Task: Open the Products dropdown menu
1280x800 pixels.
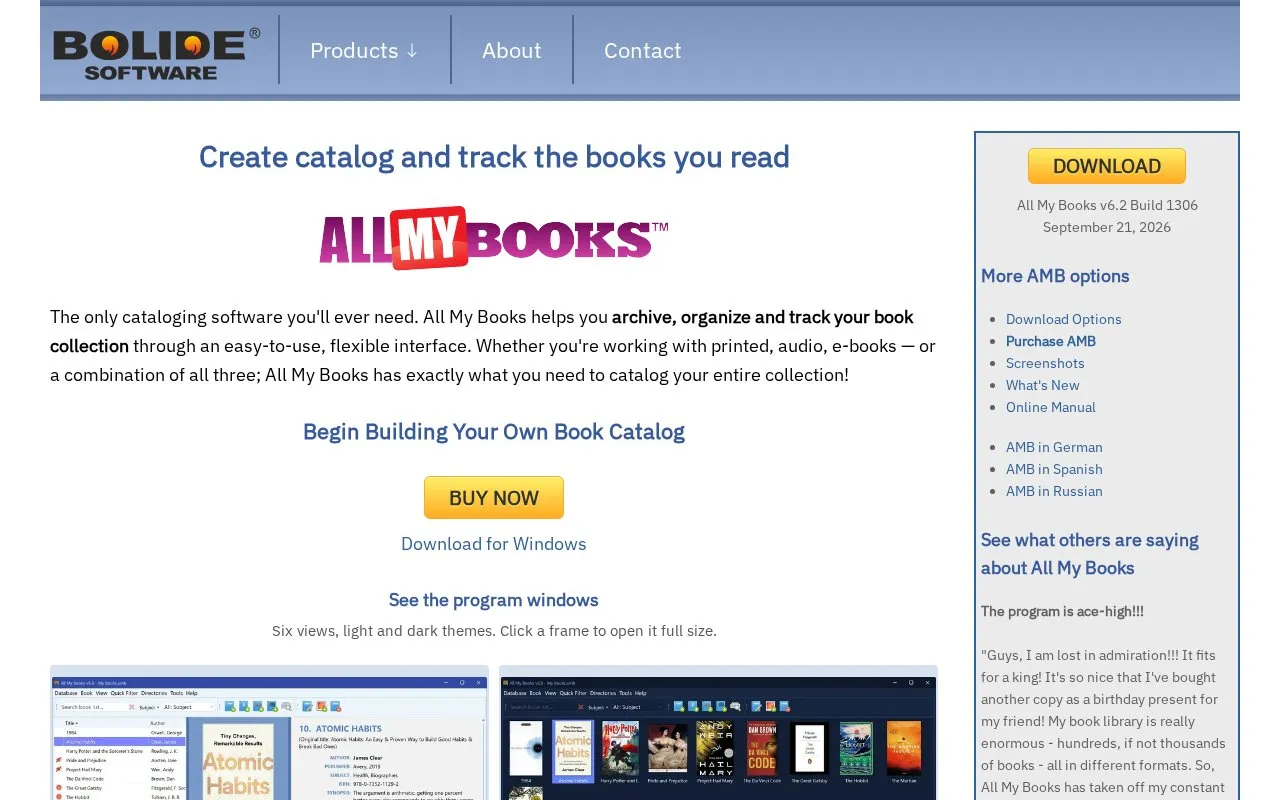Action: pyautogui.click(x=364, y=50)
